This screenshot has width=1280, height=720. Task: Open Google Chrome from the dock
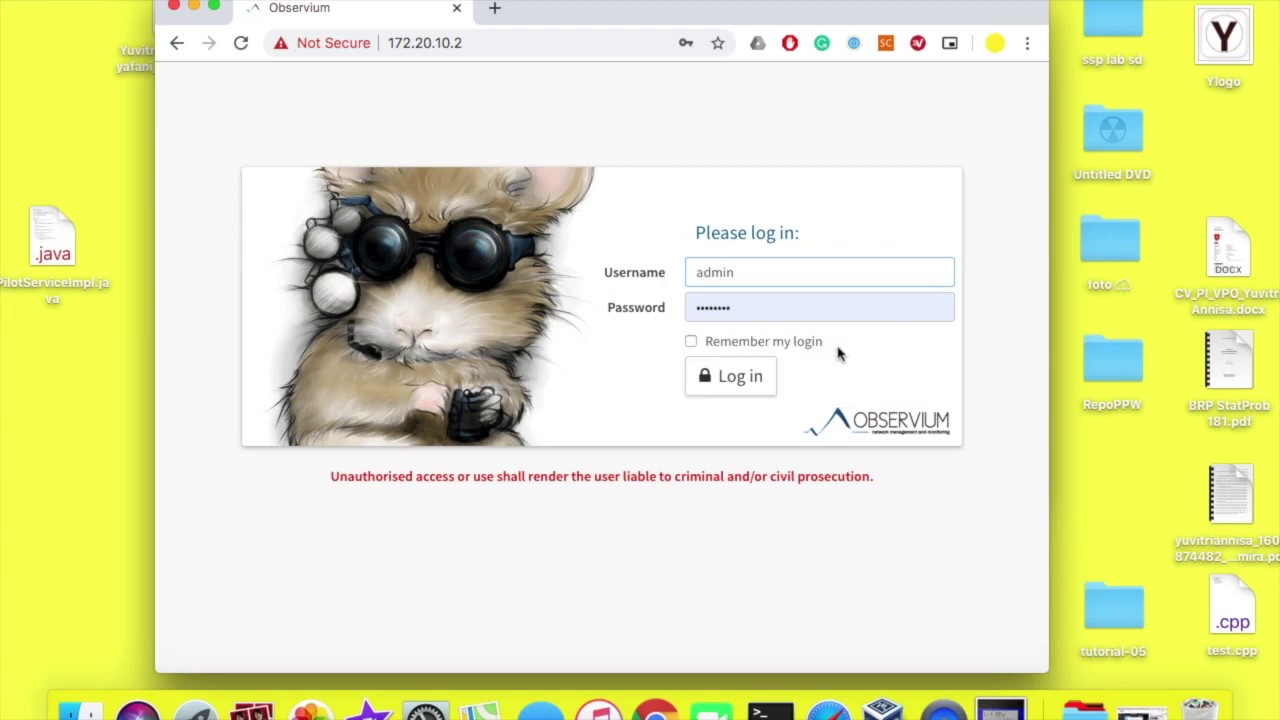click(x=656, y=711)
